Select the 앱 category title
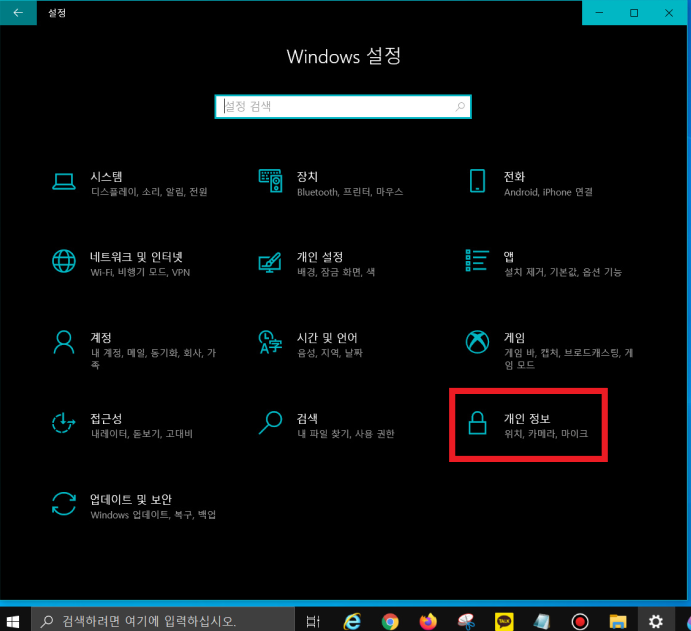The height and width of the screenshot is (631, 691). point(509,256)
